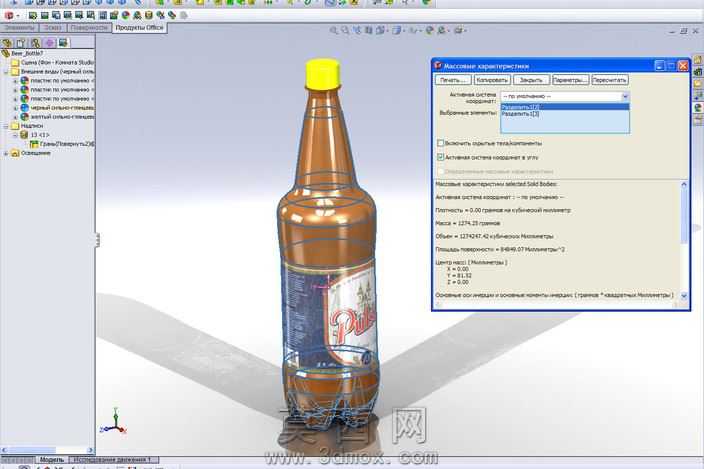Select 'Разделить1[3]' in the selected items list

tap(565, 114)
